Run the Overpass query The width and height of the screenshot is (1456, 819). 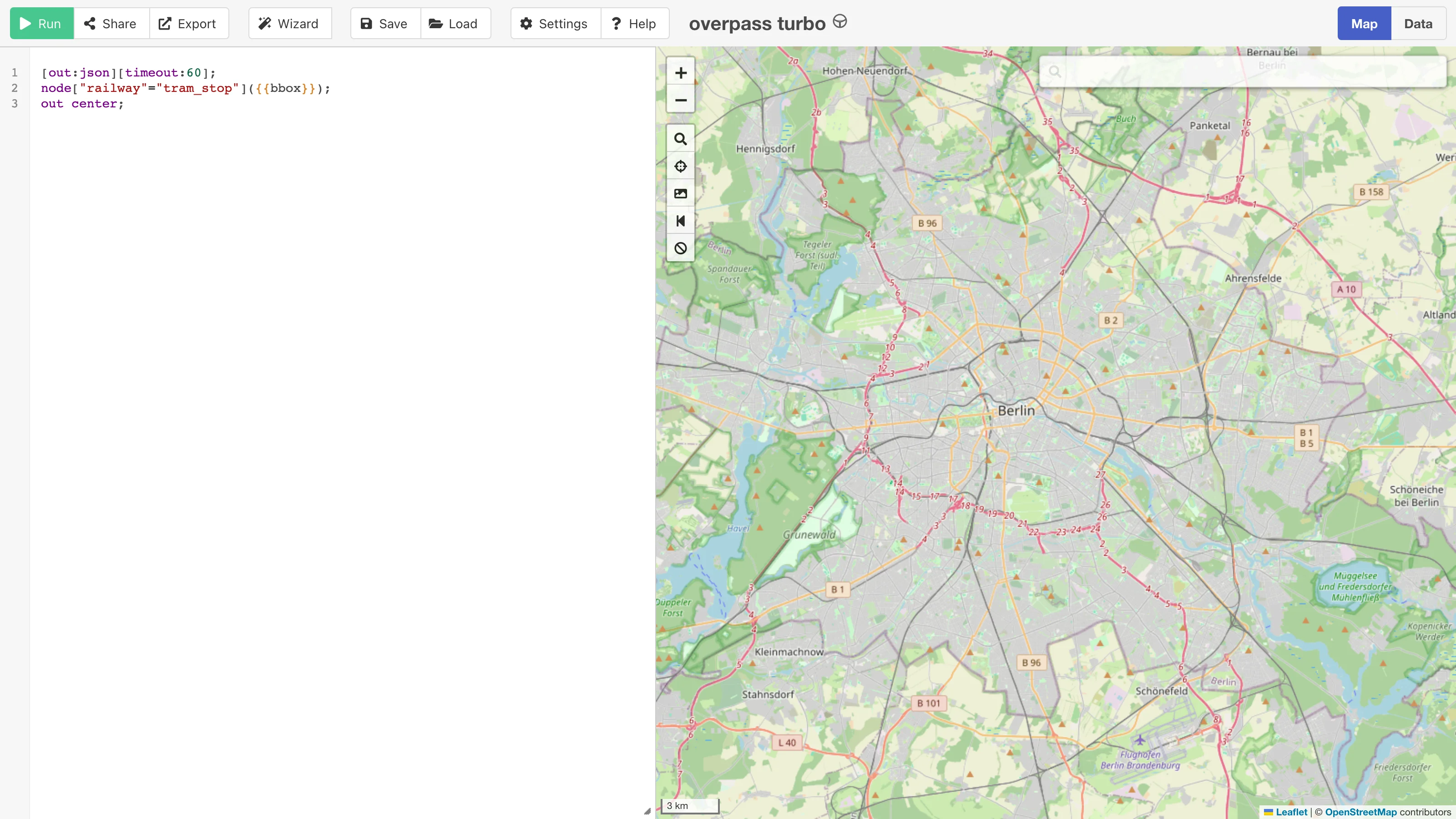(42, 24)
